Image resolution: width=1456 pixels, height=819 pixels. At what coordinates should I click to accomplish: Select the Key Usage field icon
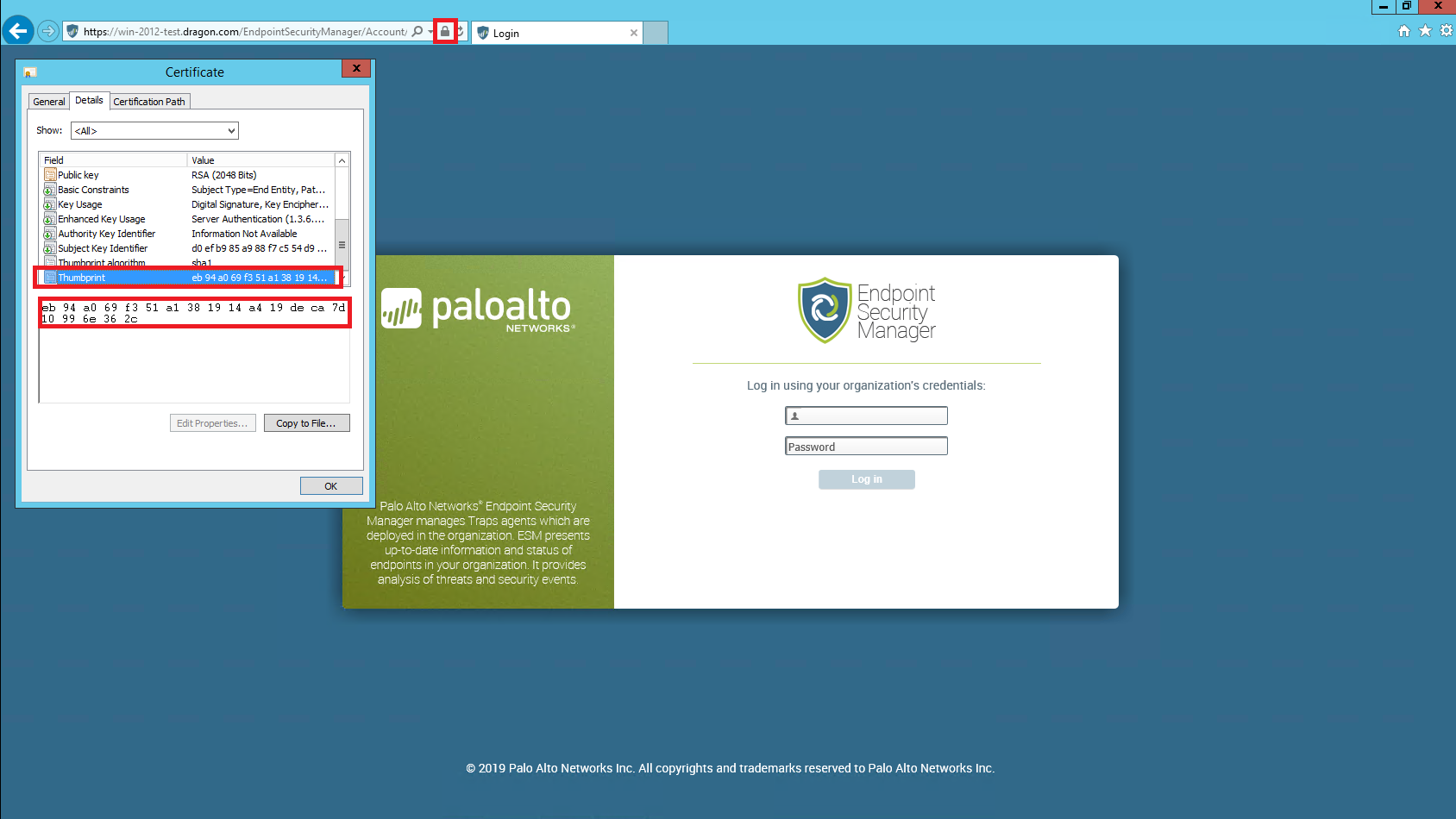click(50, 204)
